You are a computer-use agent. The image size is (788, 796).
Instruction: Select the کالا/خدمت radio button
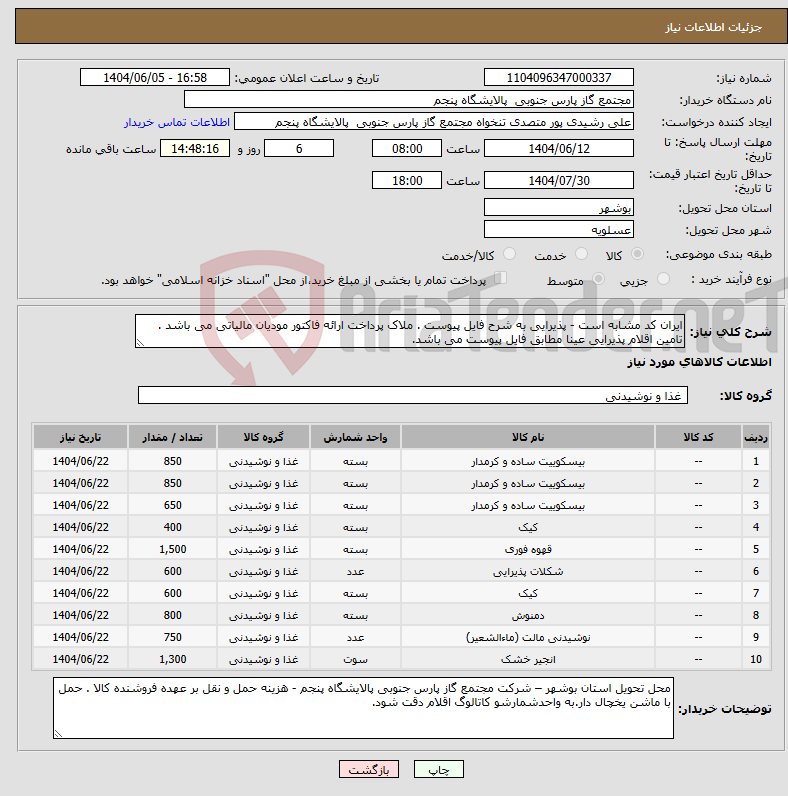(510, 255)
